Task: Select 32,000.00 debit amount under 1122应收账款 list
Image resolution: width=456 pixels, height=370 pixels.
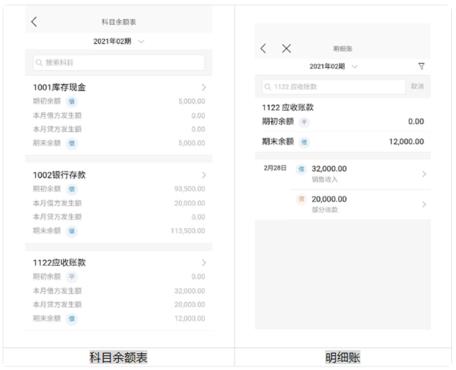Action: pyautogui.click(x=190, y=291)
